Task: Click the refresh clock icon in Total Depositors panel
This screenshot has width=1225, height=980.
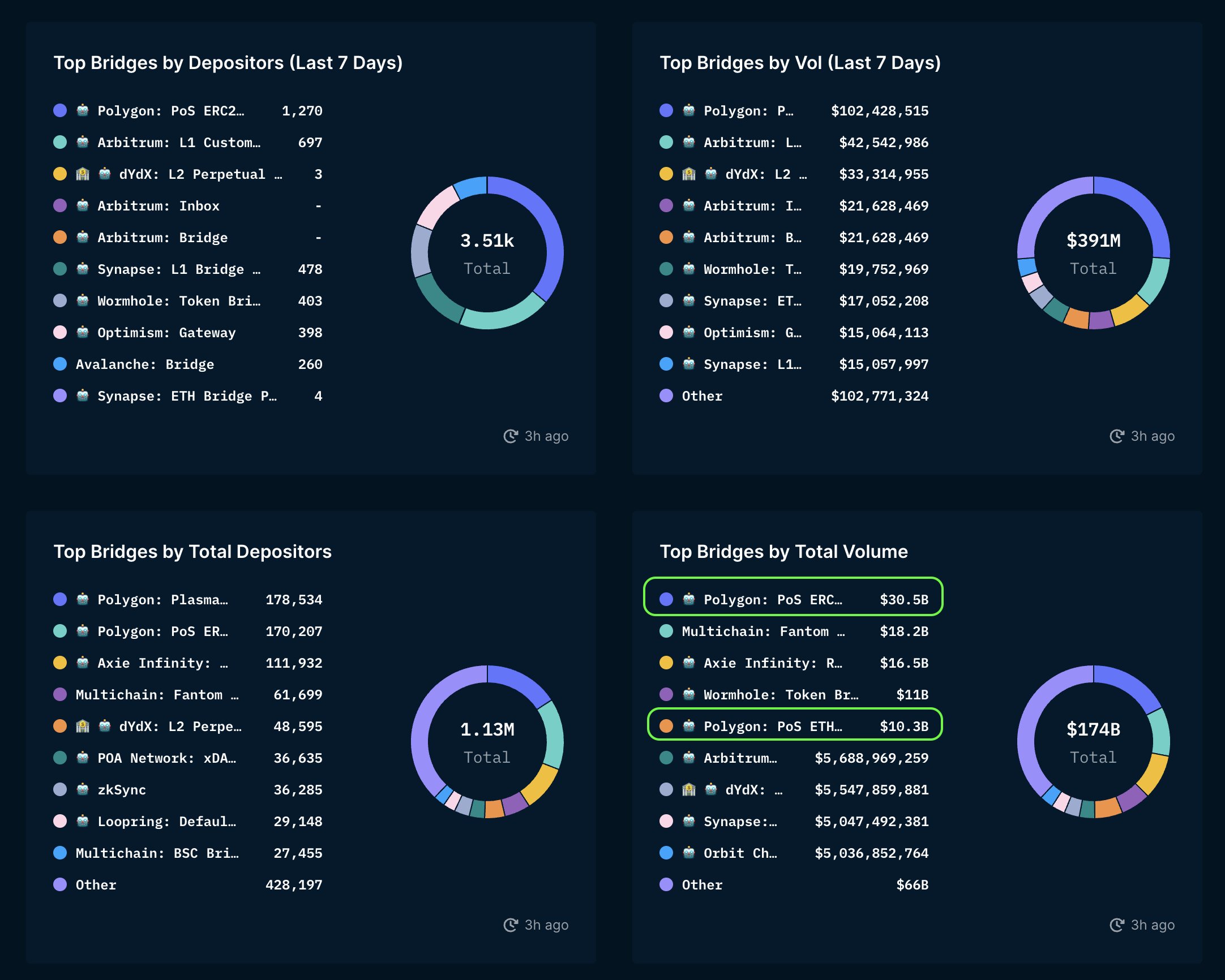Action: [510, 925]
